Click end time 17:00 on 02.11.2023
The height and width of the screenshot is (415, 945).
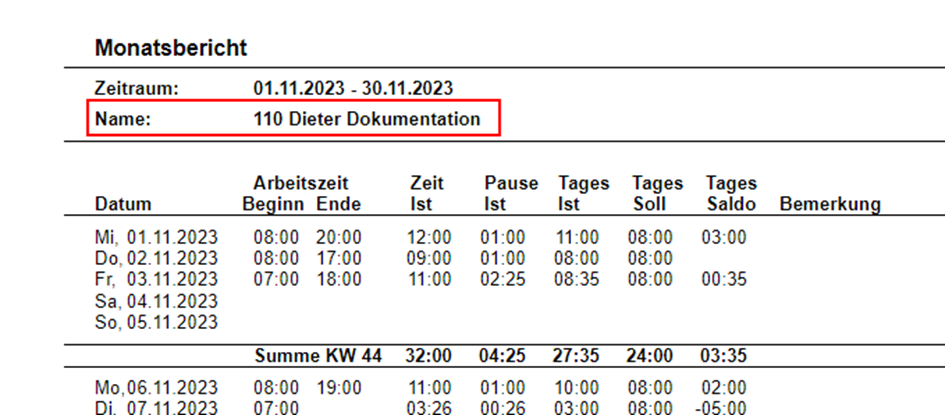pyautogui.click(x=339, y=258)
